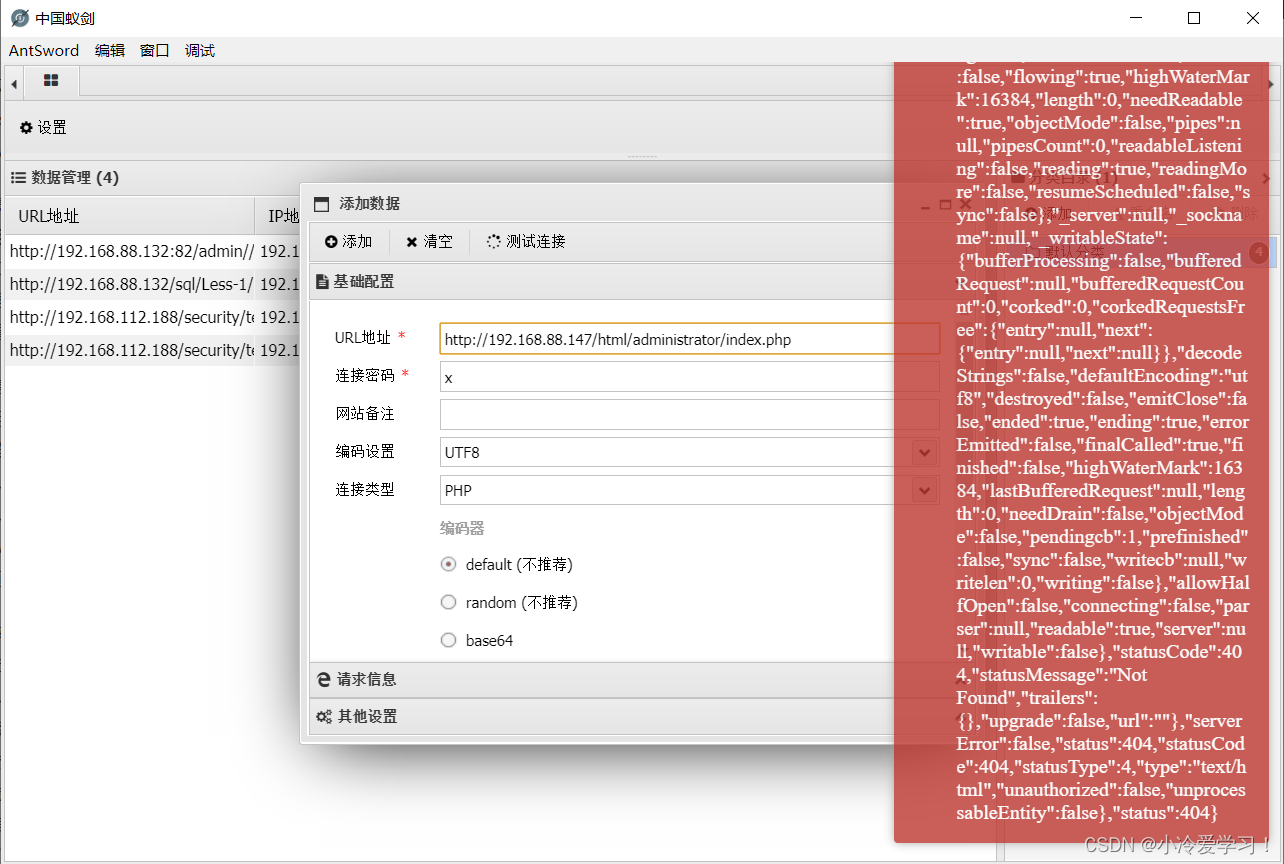Click 清空 to clear the form
Viewport: 1284px width, 864px height.
point(429,242)
